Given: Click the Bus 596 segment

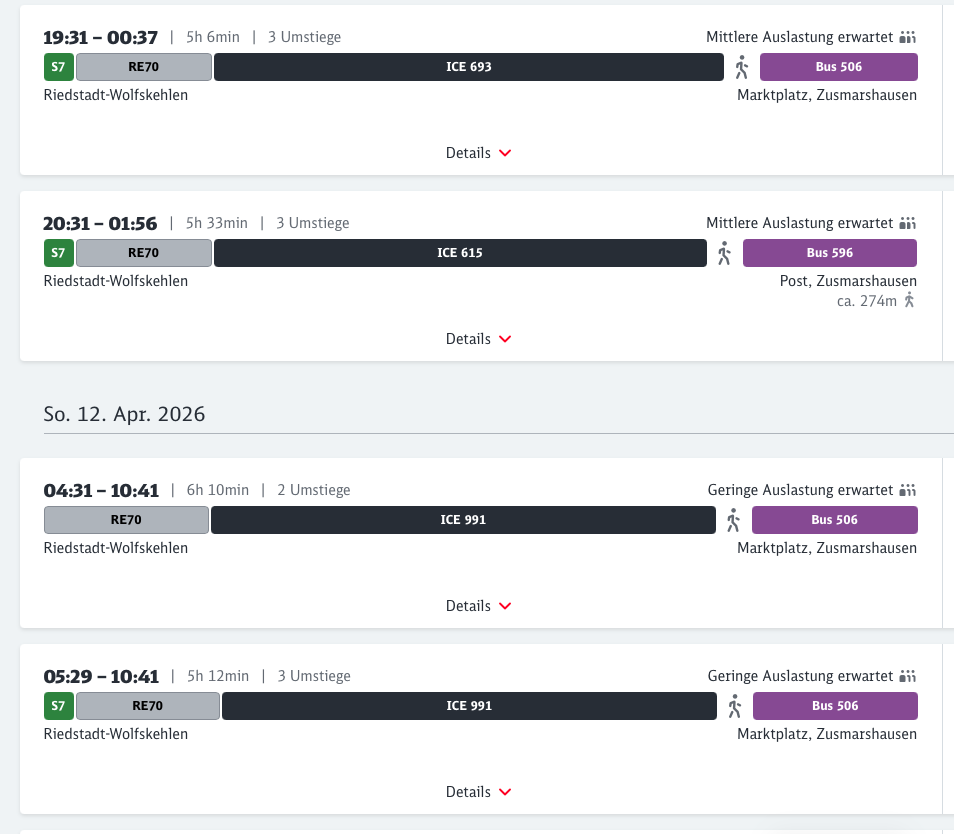Looking at the screenshot, I should click(829, 253).
